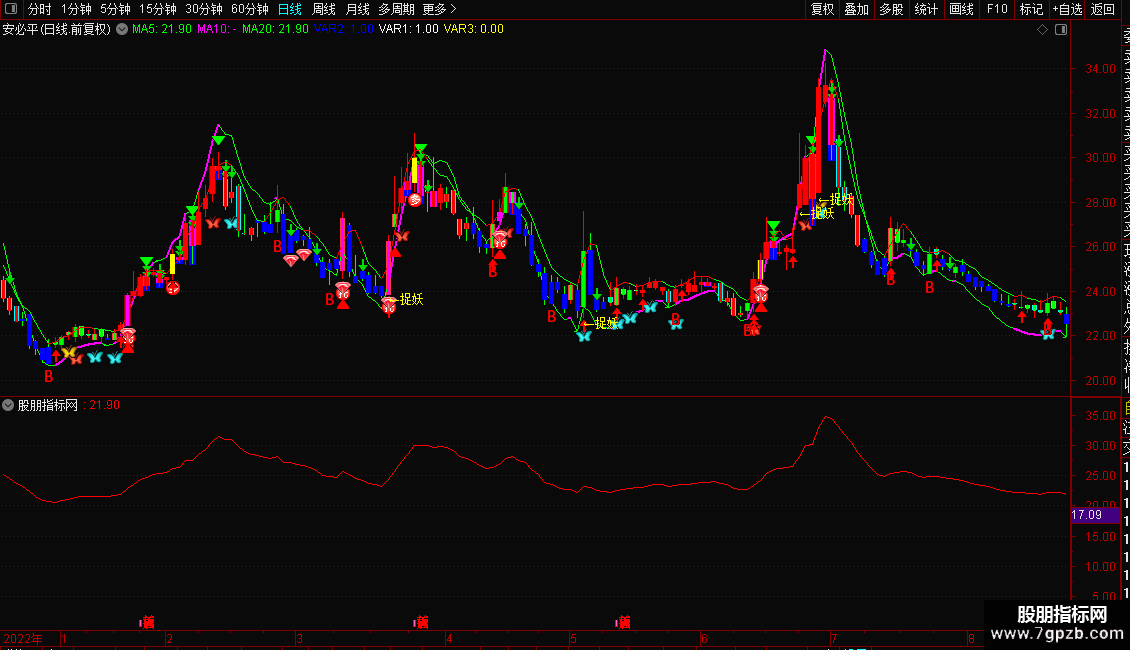The image size is (1130, 650).
Task: Toggle the right side panel icon
Action: point(1061,29)
